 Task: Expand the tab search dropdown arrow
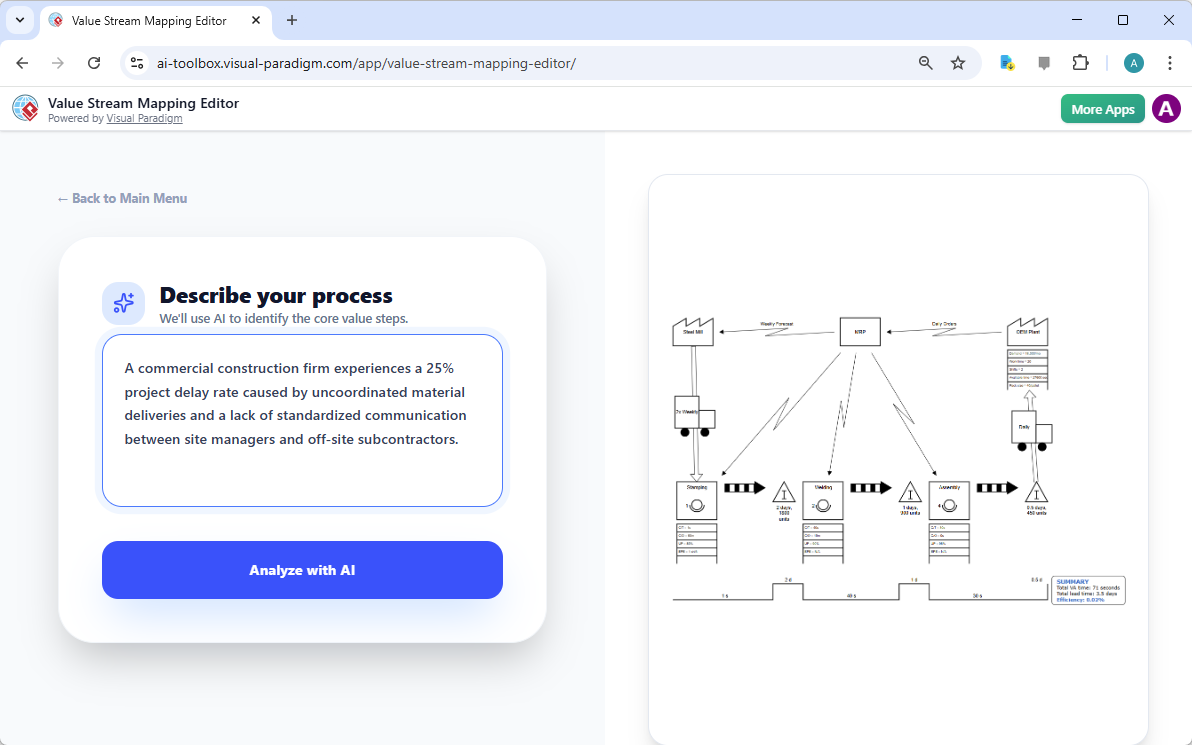[19, 20]
